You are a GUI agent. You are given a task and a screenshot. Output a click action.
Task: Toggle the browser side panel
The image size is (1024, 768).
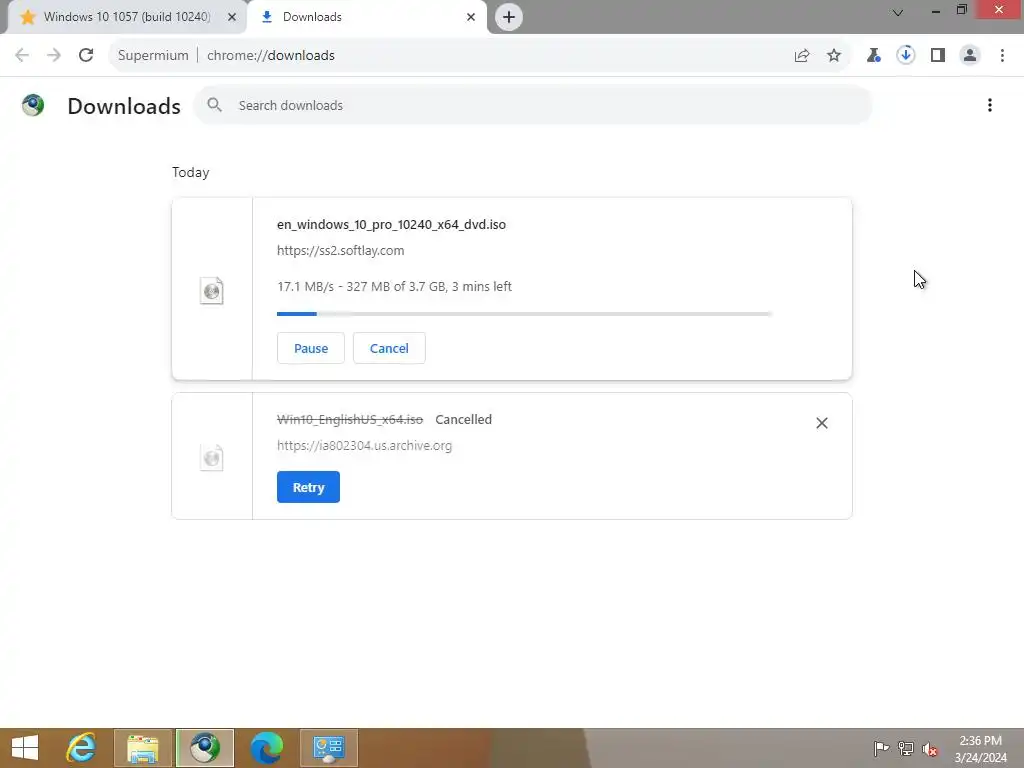[938, 56]
